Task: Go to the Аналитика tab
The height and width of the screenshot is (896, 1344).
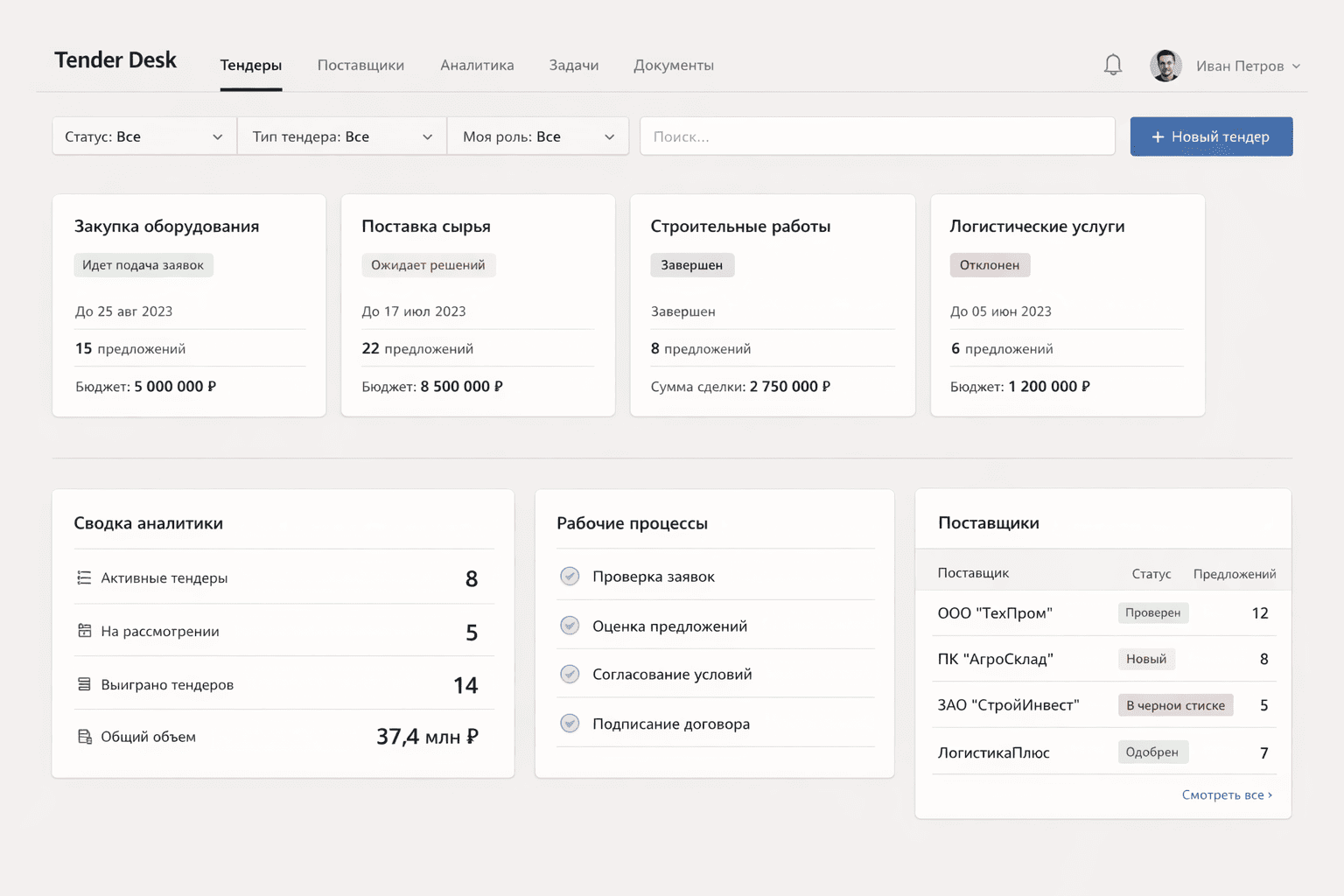Action: pos(477,66)
